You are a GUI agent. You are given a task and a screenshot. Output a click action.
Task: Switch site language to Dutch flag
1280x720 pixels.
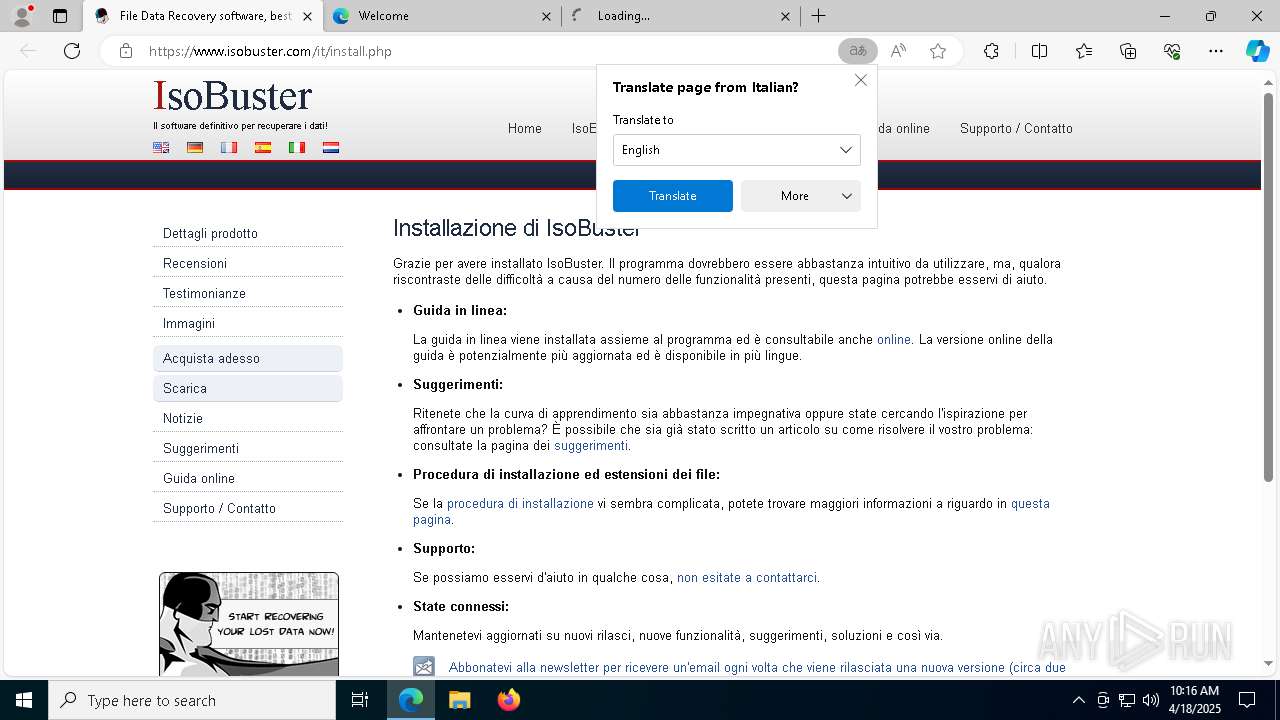(x=331, y=147)
